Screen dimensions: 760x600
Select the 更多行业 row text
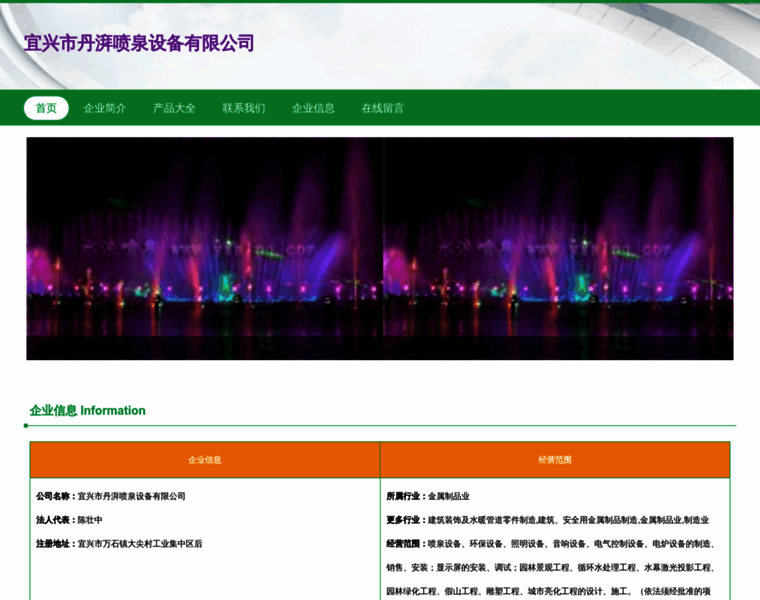548,520
